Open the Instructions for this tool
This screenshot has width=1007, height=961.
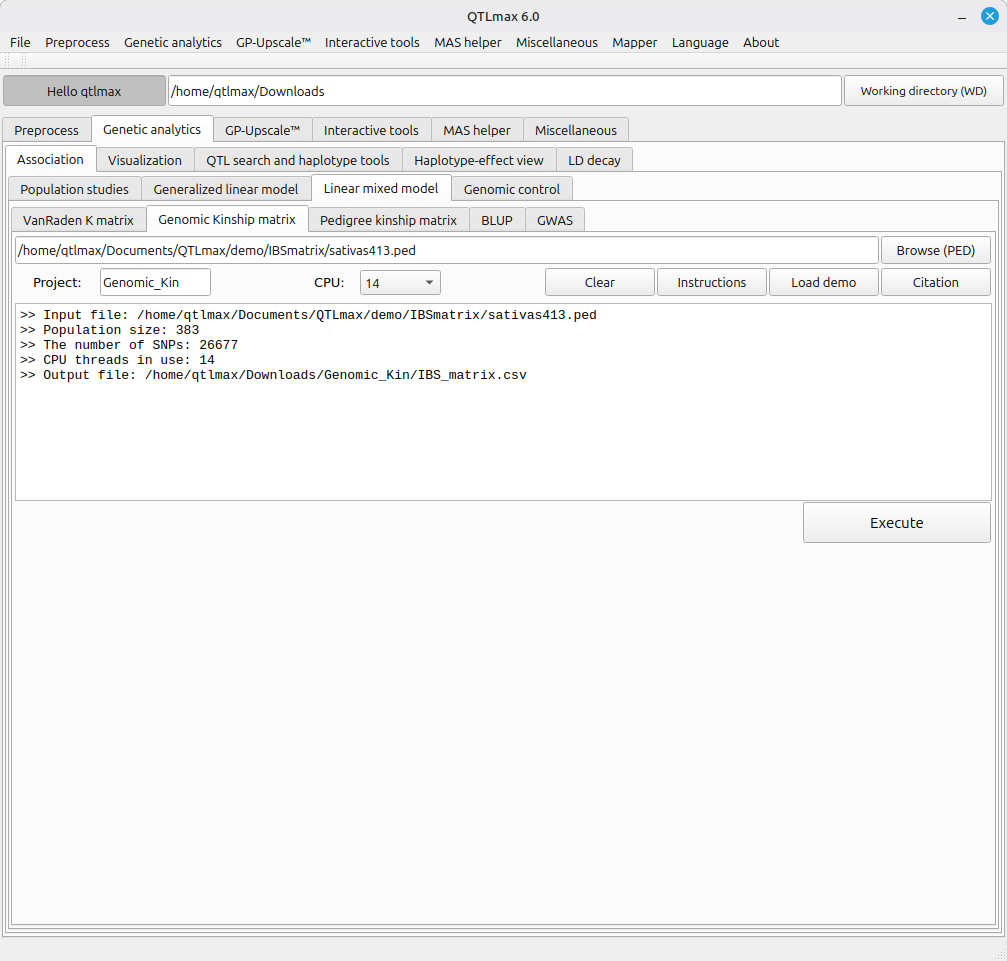pos(711,283)
